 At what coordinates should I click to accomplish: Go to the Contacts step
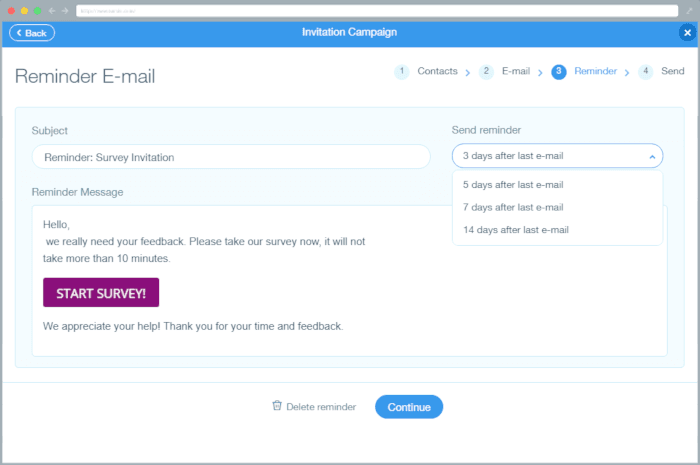(x=437, y=72)
